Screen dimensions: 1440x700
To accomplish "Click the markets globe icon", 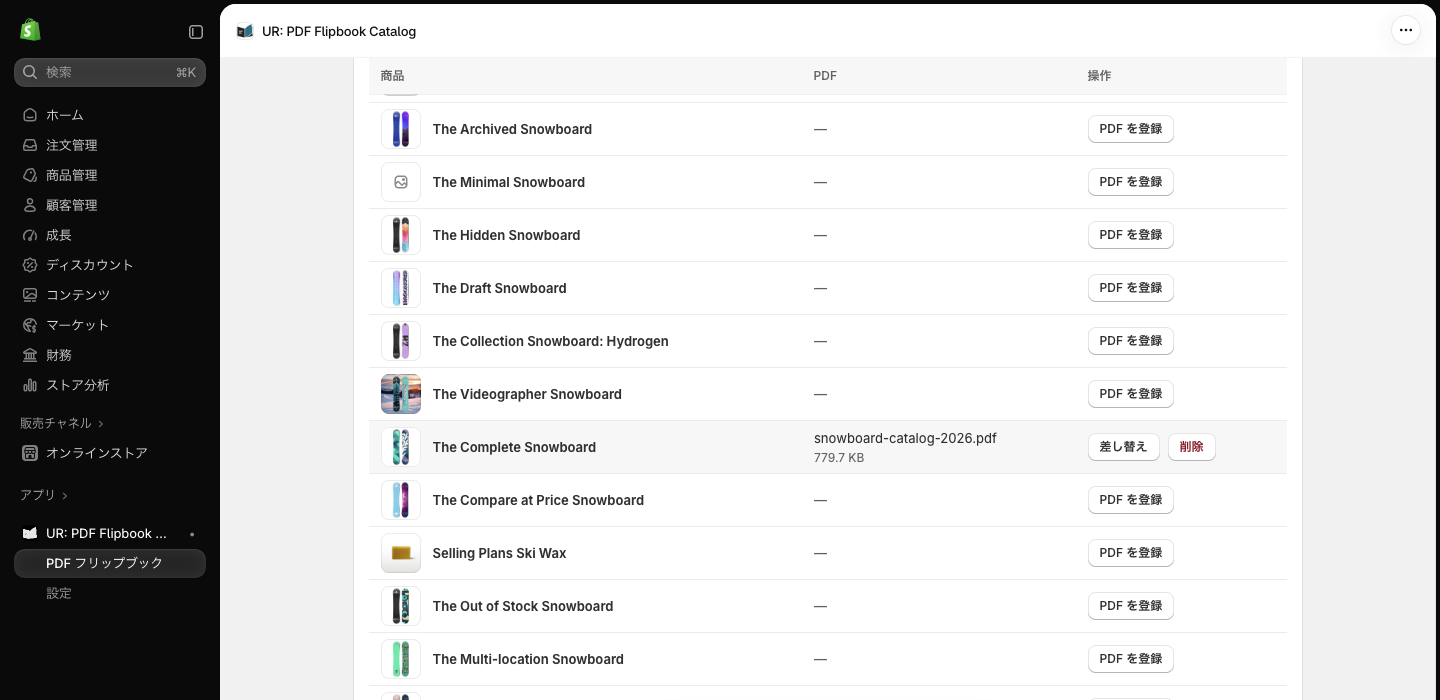I will pyautogui.click(x=30, y=325).
